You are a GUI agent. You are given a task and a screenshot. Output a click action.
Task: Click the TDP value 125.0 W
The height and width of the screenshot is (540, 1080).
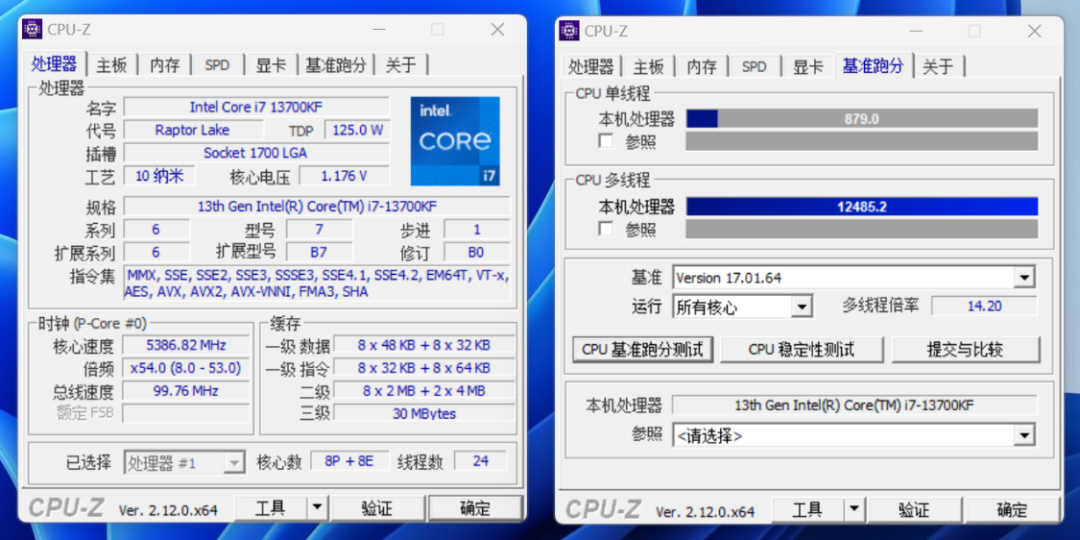357,130
